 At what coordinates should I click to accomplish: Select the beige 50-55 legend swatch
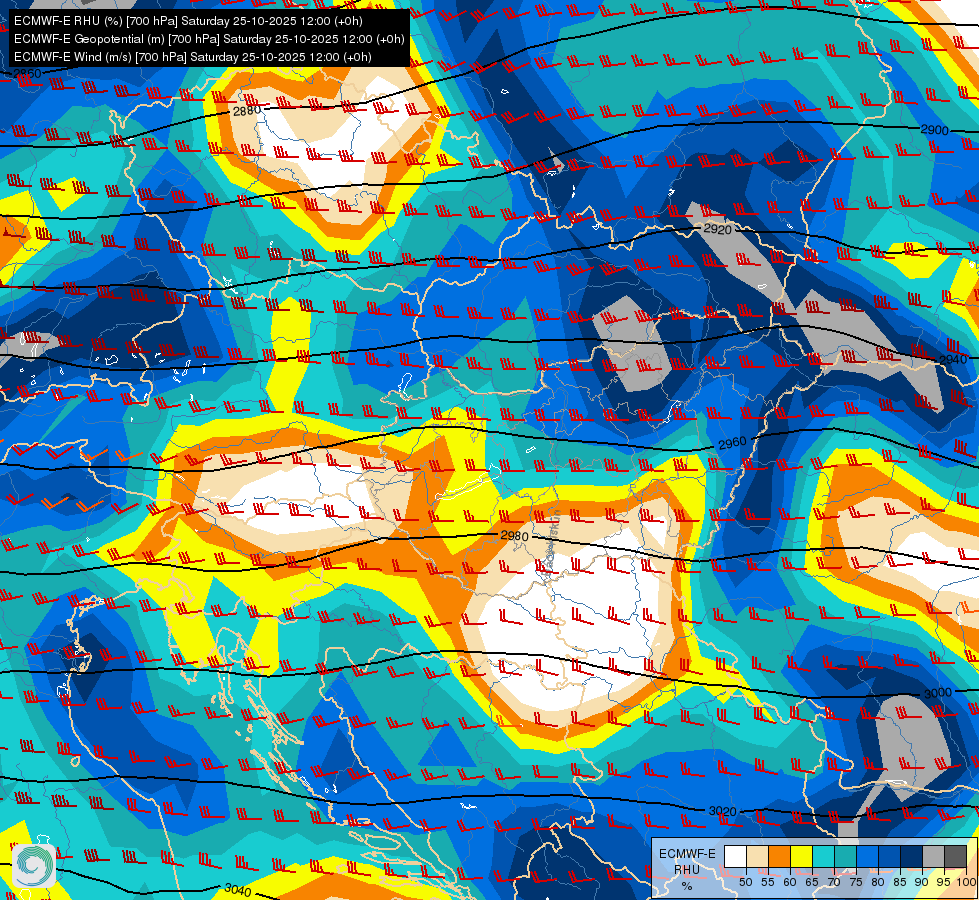point(757,856)
